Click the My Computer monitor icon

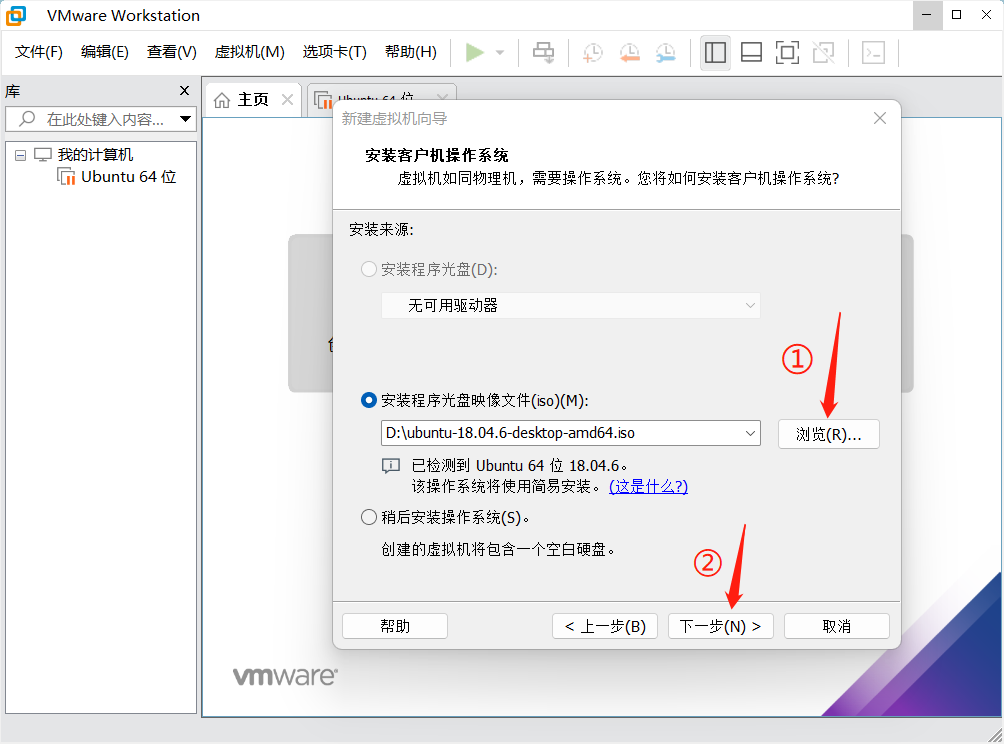43,154
